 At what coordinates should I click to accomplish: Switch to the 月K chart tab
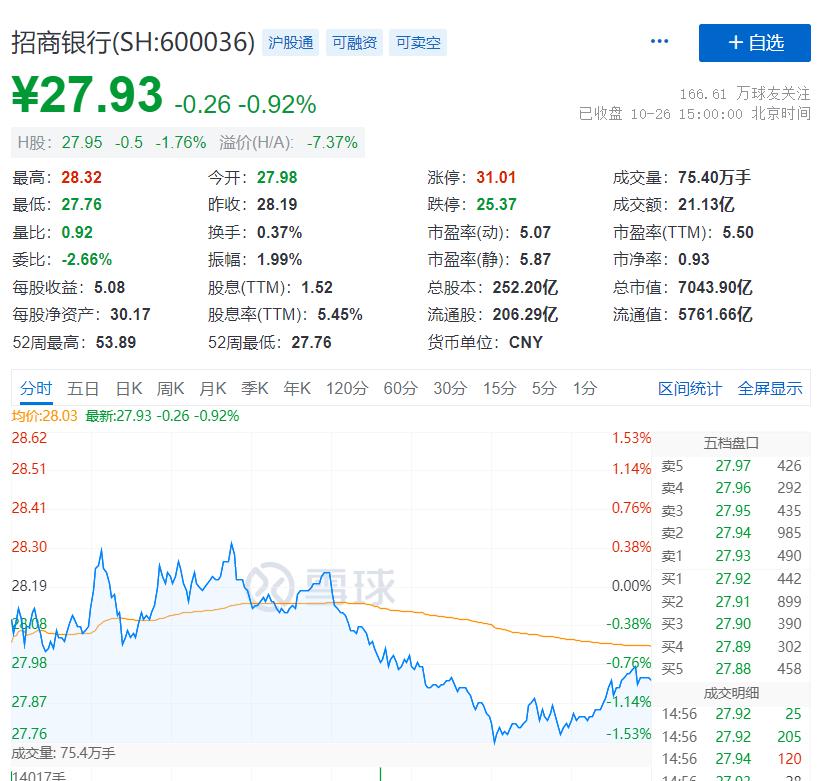pos(213,388)
